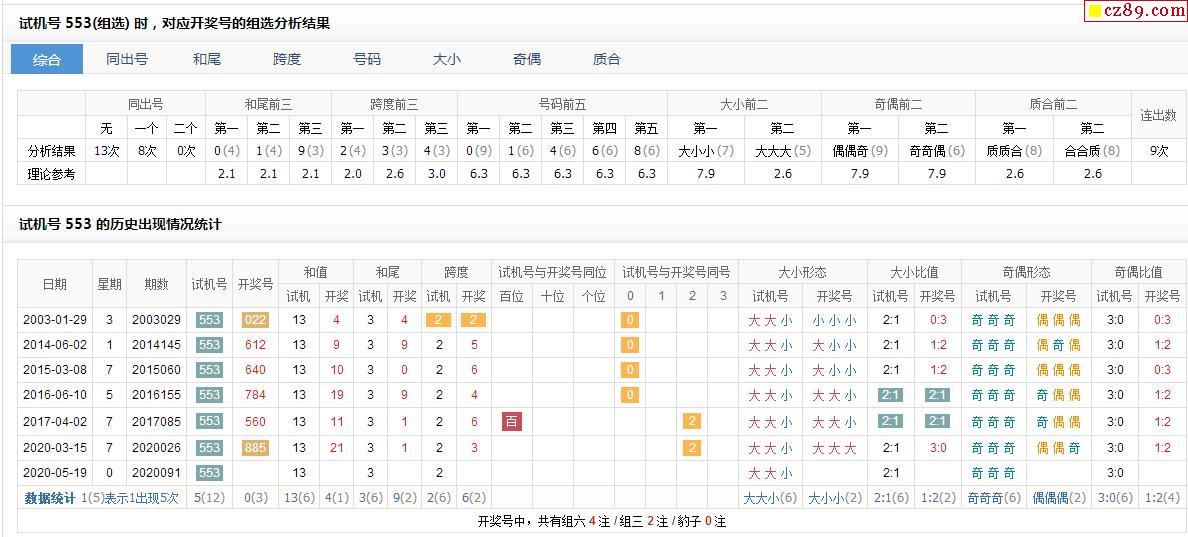Screen dimensions: 1188x537
Task: Click the 试机号与开奖号同位 header
Action: 553,272
